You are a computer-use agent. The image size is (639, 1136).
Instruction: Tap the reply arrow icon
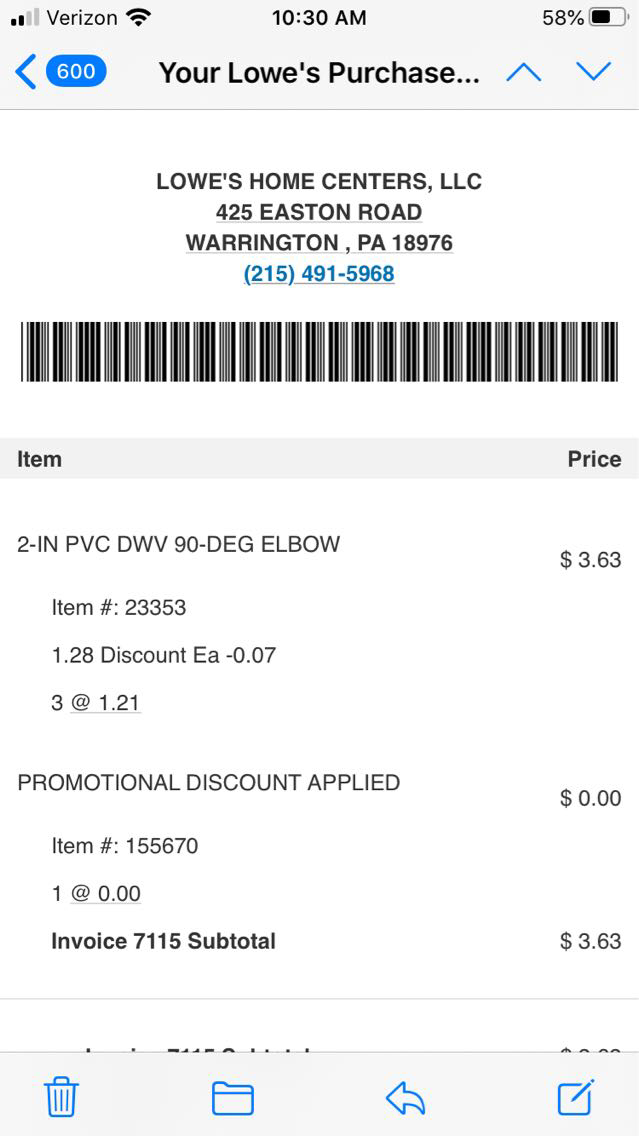405,1098
